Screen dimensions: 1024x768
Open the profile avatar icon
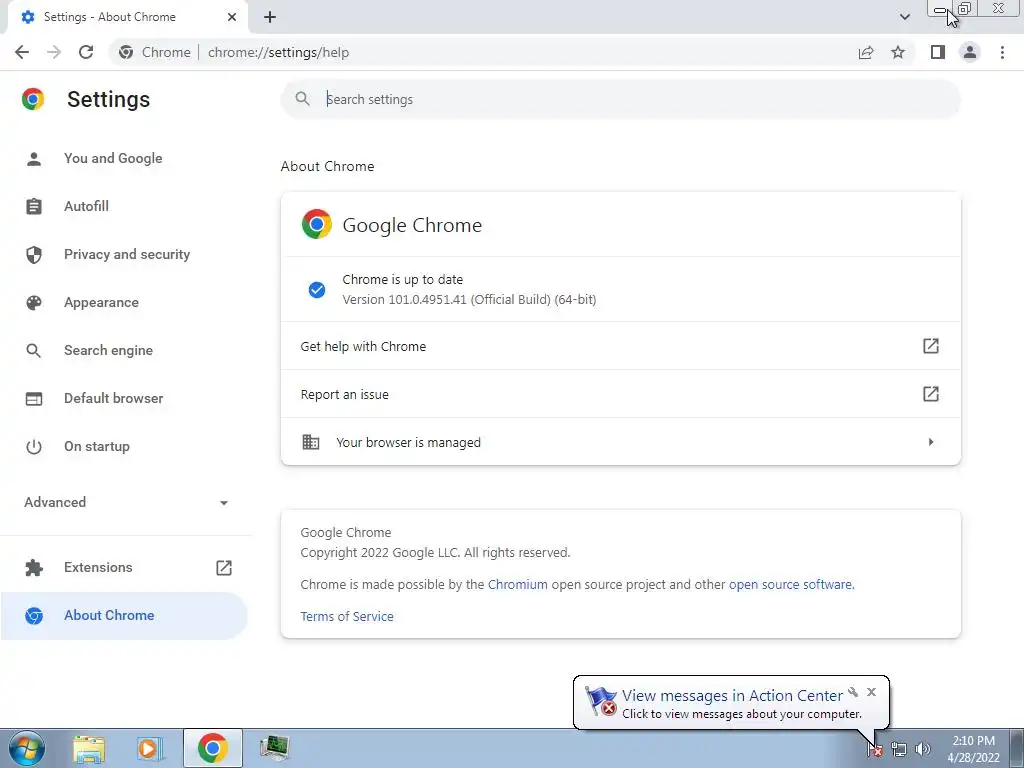pyautogui.click(x=970, y=52)
